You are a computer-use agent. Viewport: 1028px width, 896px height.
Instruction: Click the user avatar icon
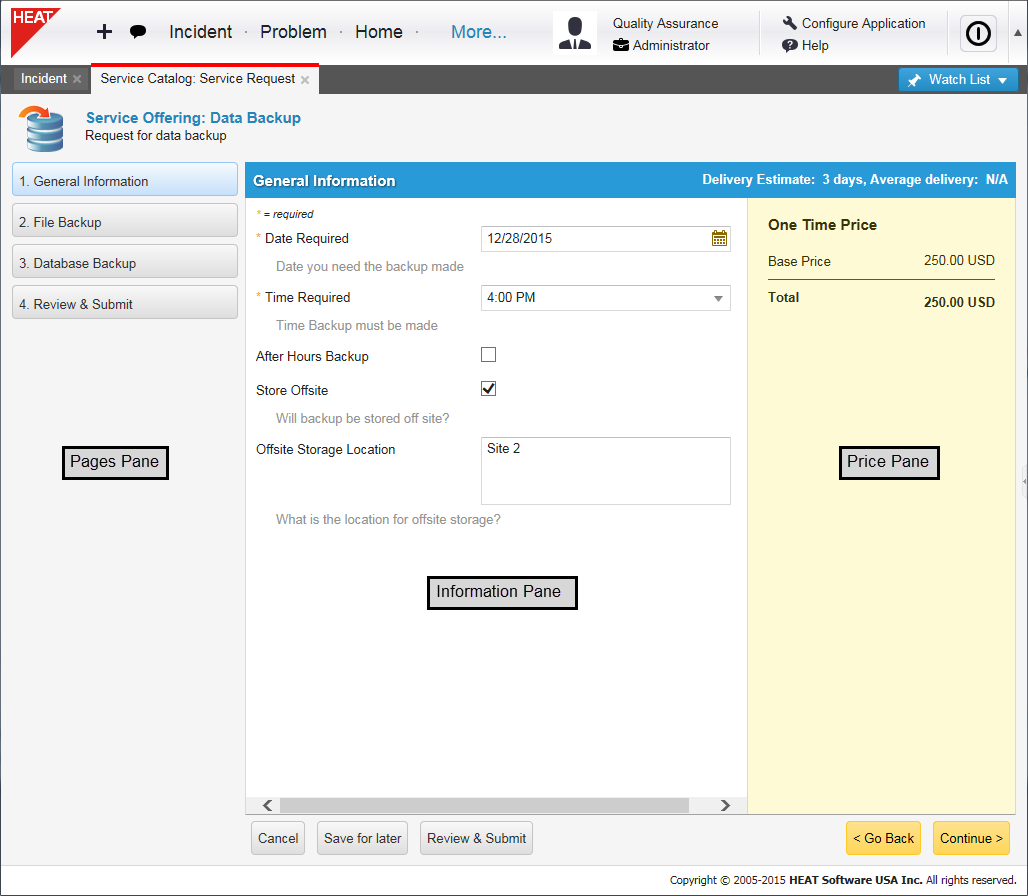(574, 33)
